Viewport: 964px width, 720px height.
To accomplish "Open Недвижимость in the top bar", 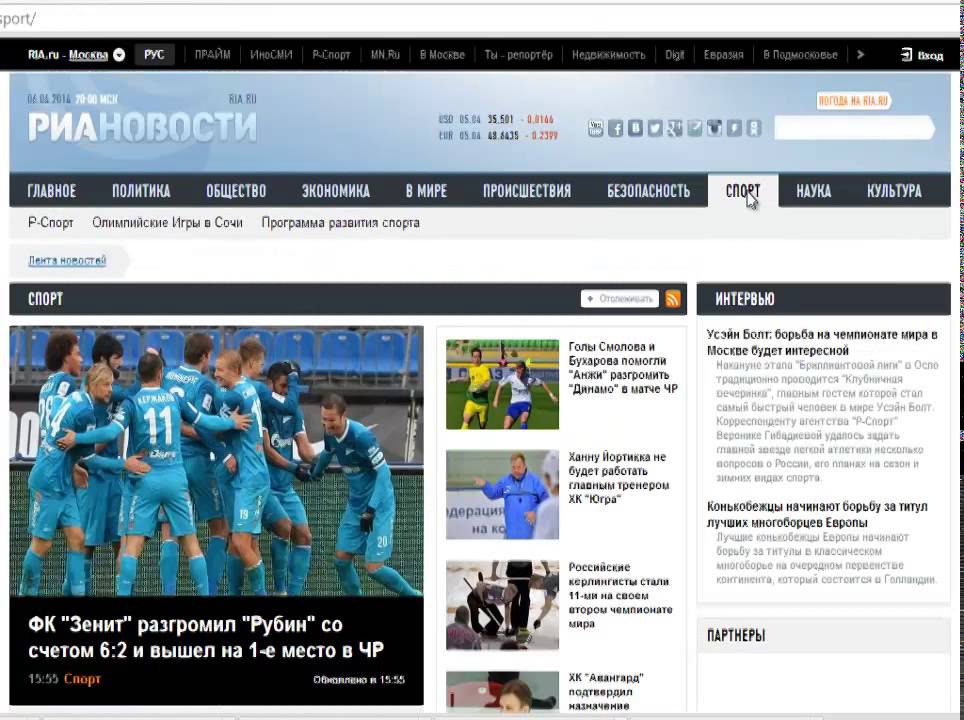I will pos(609,55).
